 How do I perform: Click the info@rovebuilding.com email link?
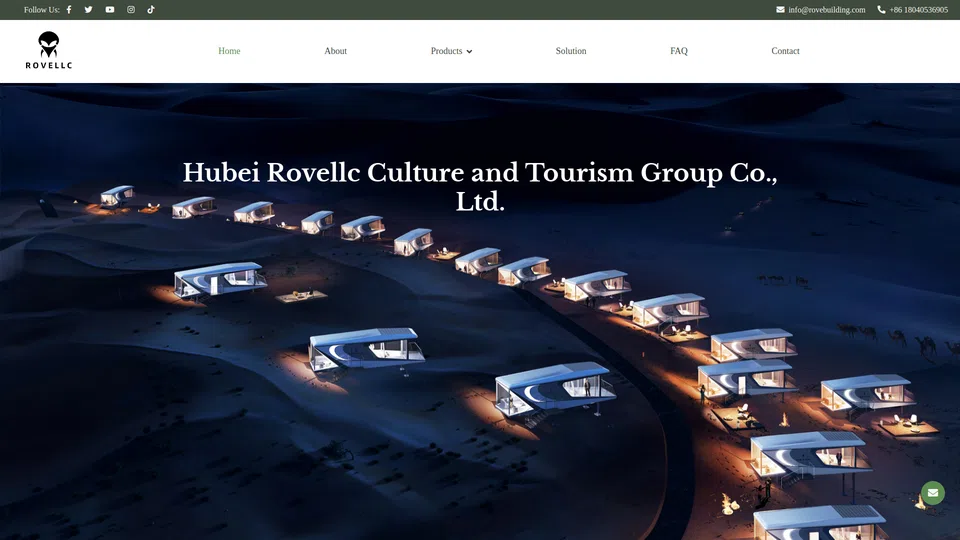point(827,10)
